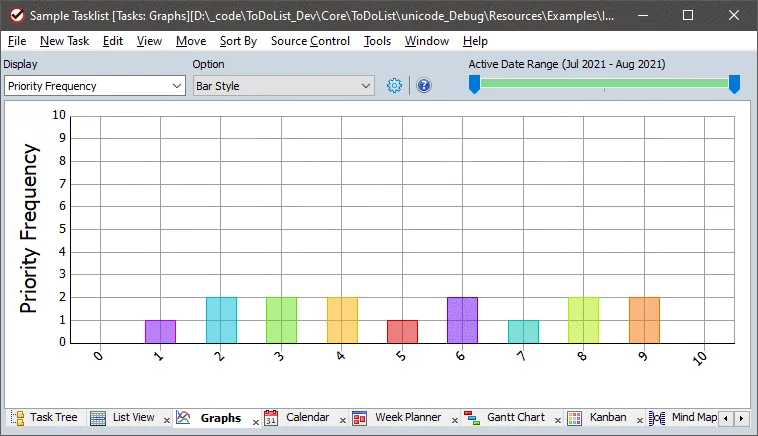Screen dimensions: 758x436
Task: Click the right handle of date range slider
Action: 734,85
